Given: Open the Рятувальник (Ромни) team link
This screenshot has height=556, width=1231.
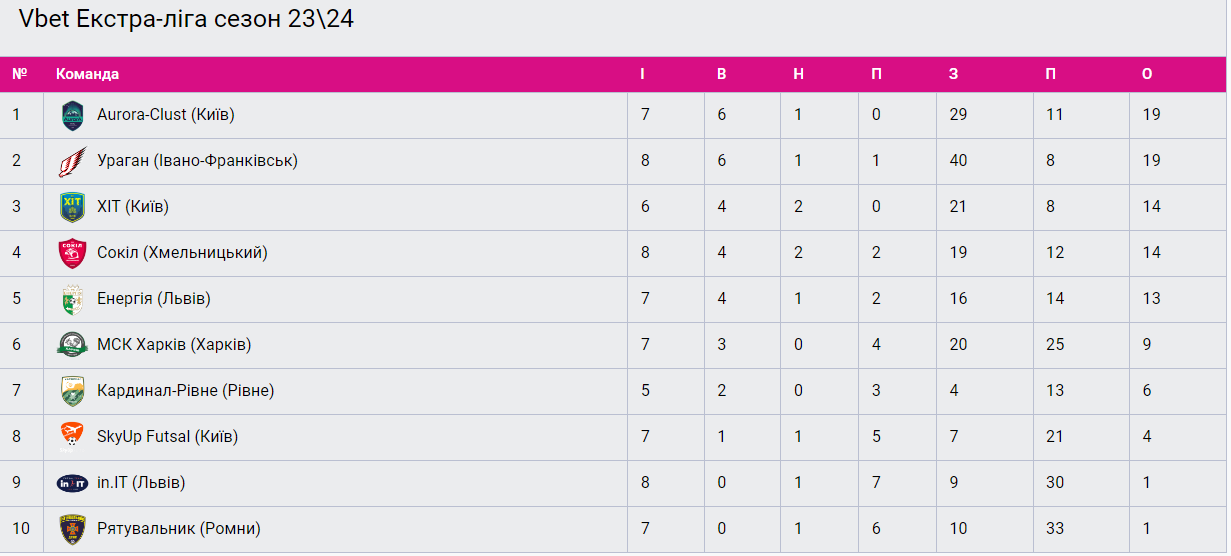Looking at the screenshot, I should [x=179, y=529].
